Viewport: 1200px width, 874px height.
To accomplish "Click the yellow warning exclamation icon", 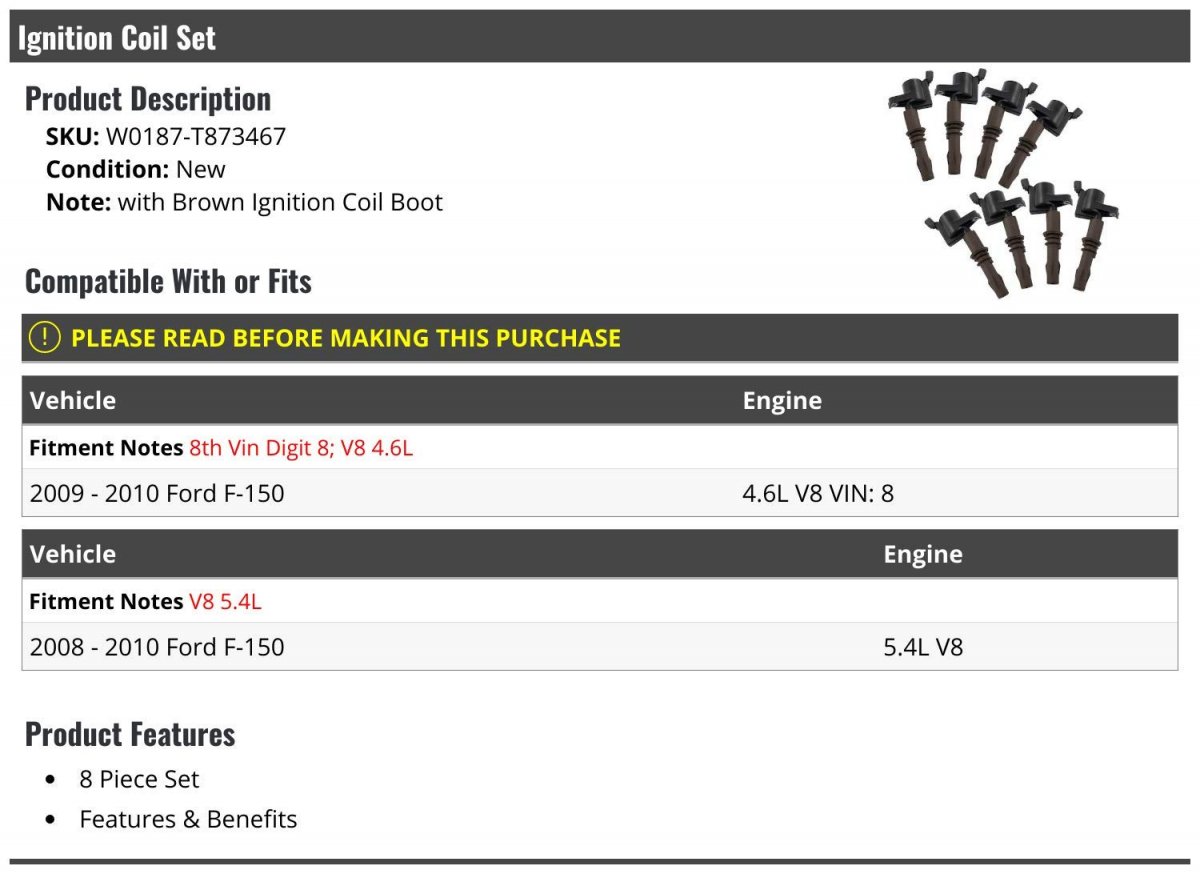I will (45, 338).
